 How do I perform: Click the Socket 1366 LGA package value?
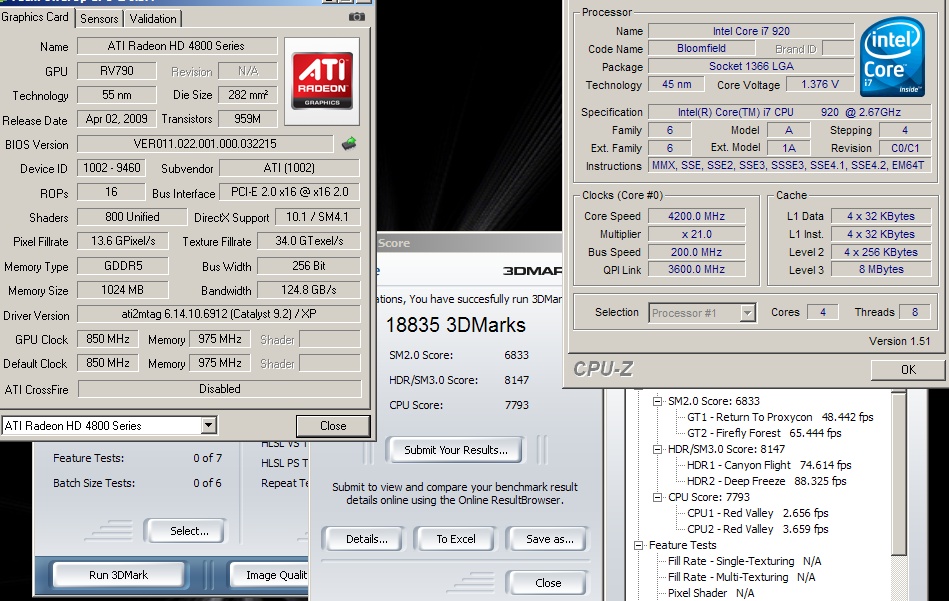tap(751, 66)
